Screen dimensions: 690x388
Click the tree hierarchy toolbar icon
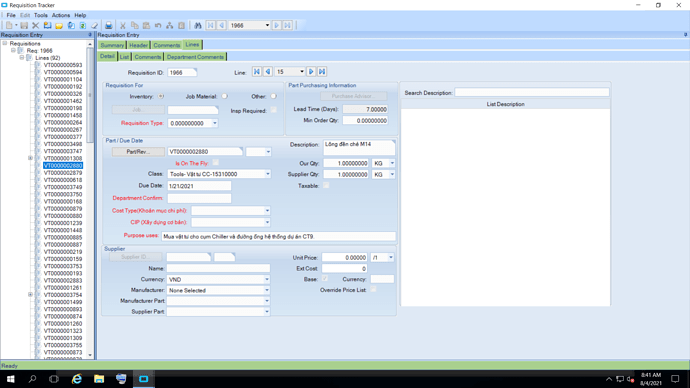pos(169,26)
